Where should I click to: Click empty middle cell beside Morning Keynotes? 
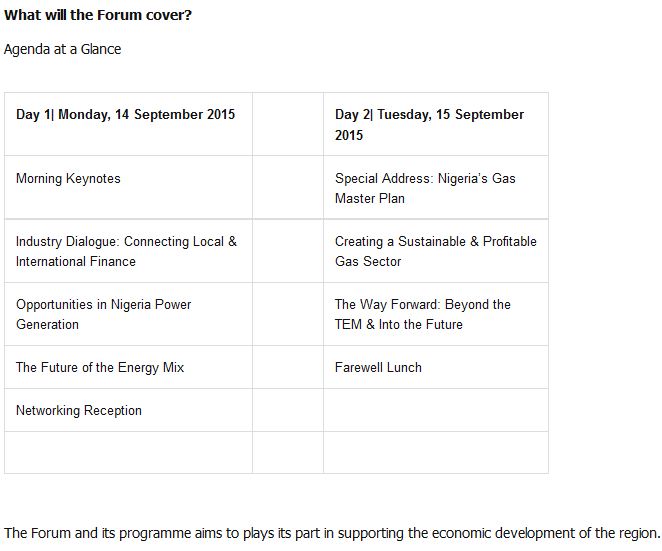point(288,187)
